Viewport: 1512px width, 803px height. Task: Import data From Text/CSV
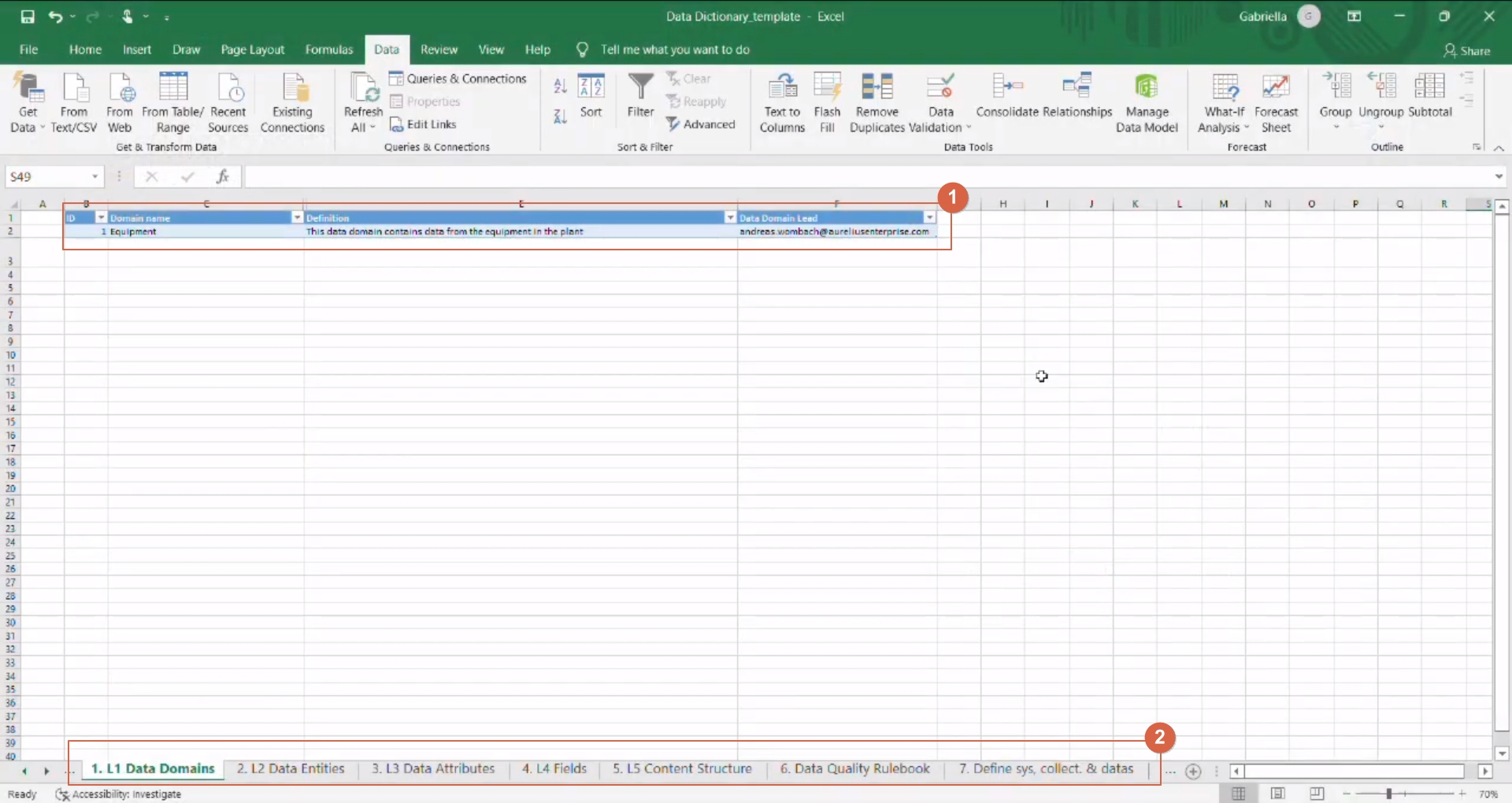point(74,103)
